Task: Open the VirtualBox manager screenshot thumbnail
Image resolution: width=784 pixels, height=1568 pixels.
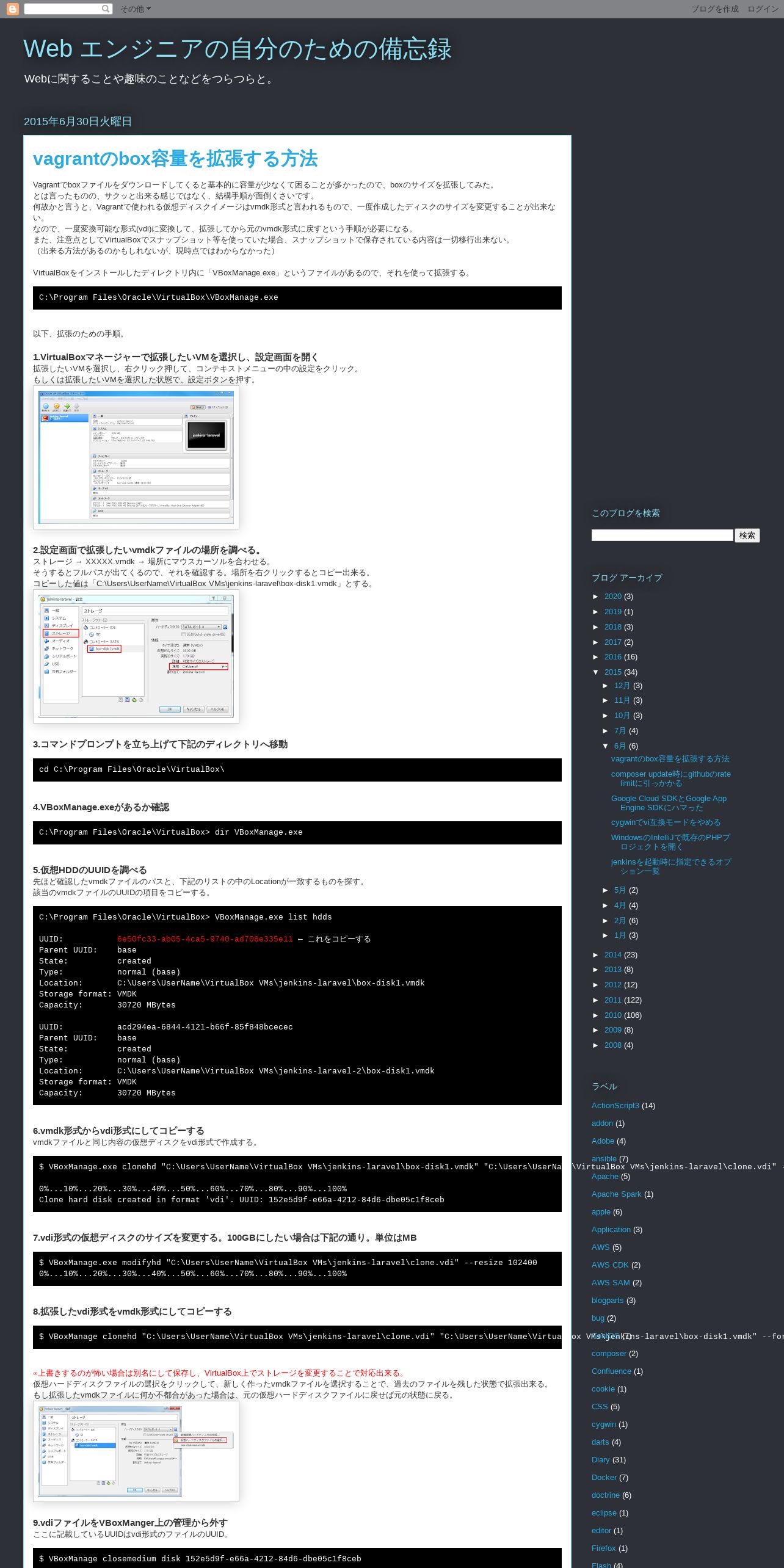Action: (x=136, y=457)
